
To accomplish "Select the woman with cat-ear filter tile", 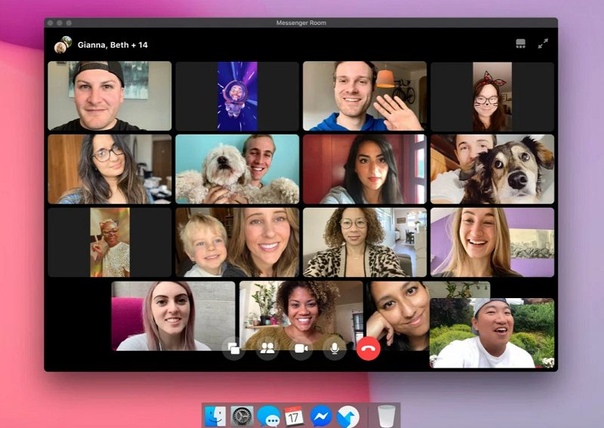I will point(491,96).
